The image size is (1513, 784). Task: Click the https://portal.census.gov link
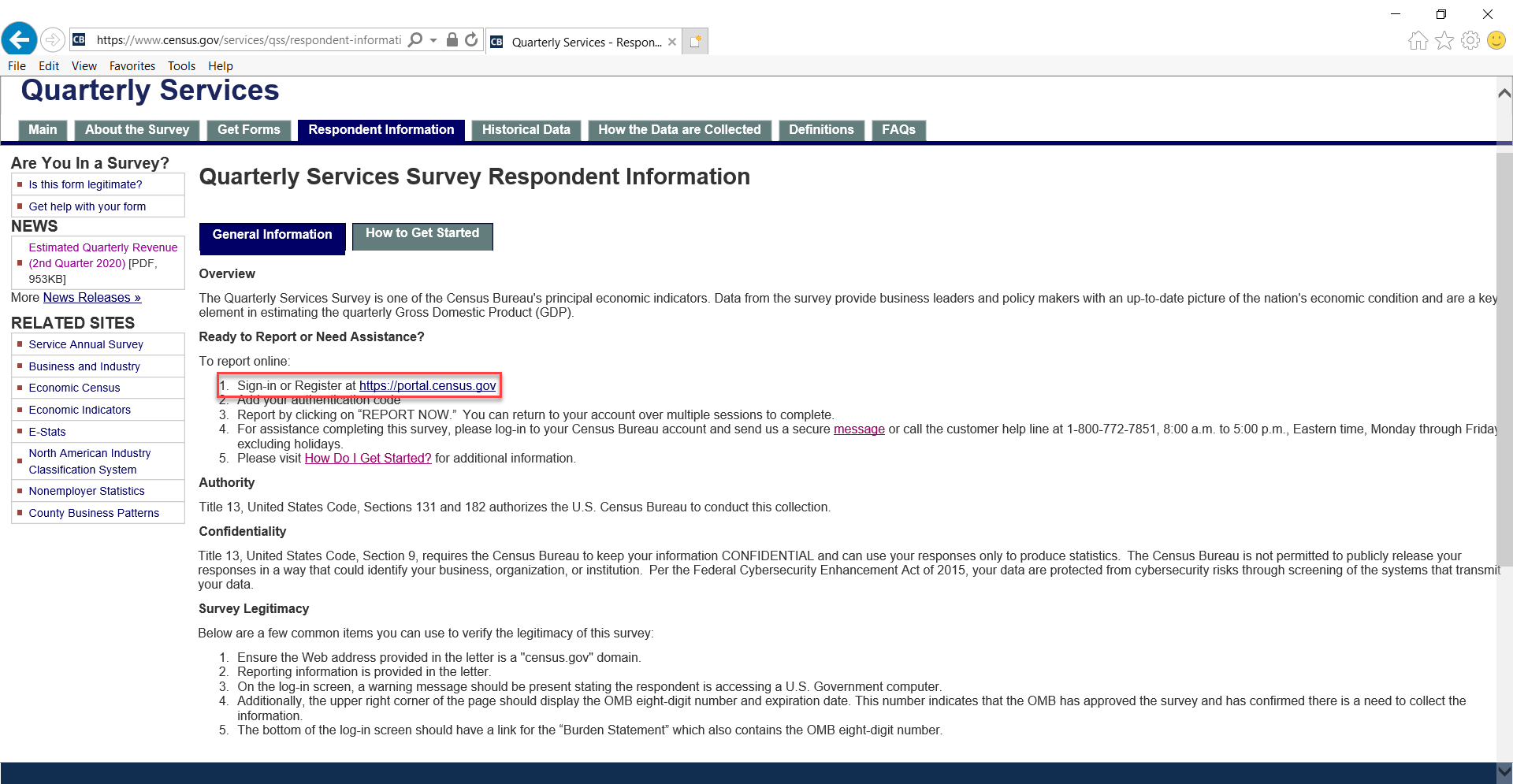pyautogui.click(x=427, y=385)
